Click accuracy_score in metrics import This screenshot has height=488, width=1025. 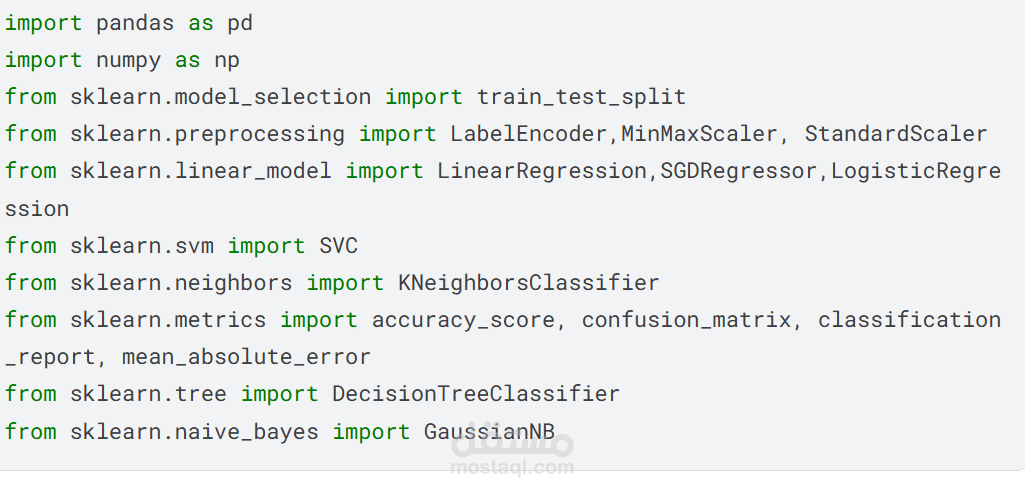pos(463,320)
